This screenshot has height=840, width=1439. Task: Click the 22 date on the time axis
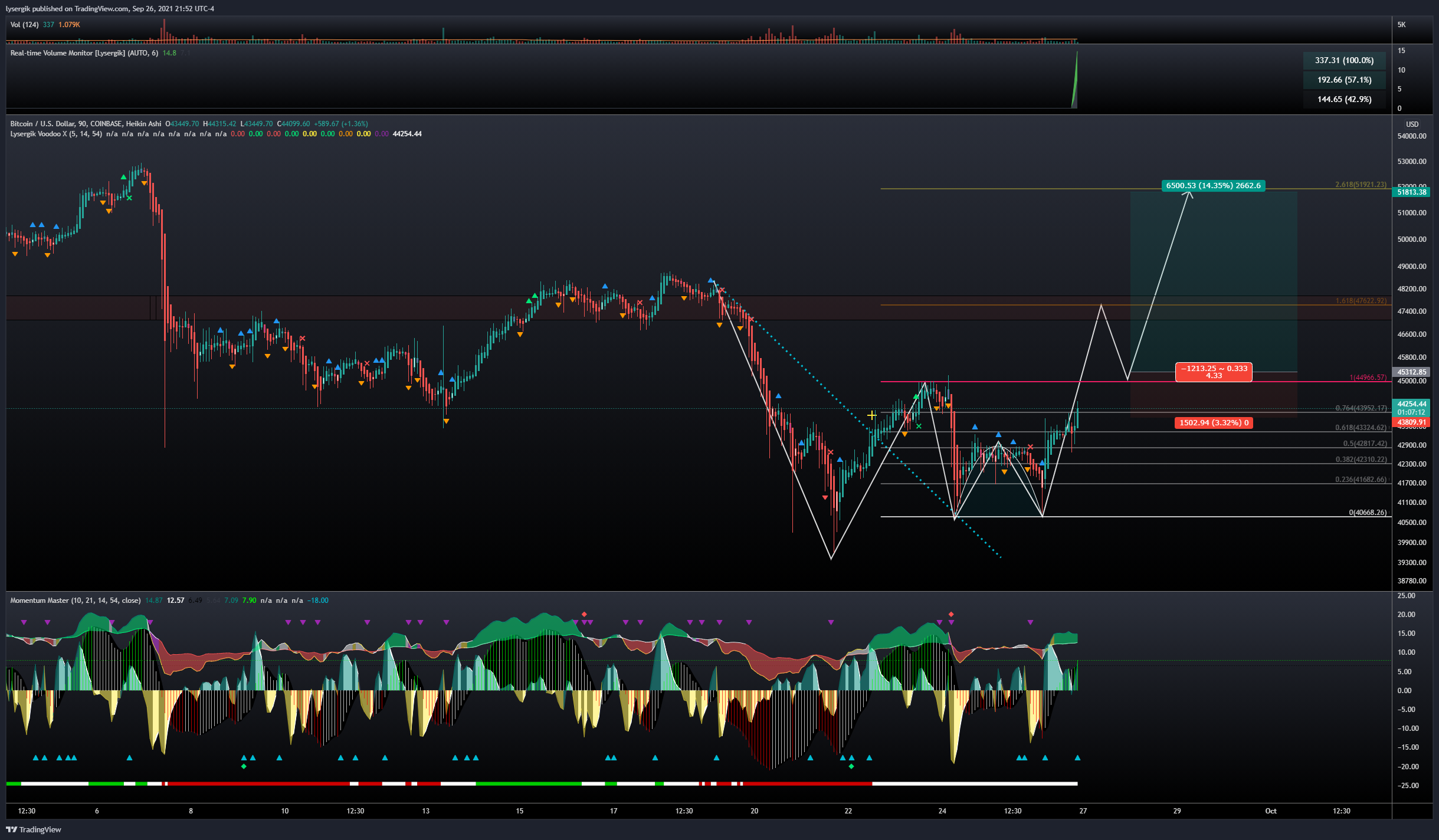848,811
